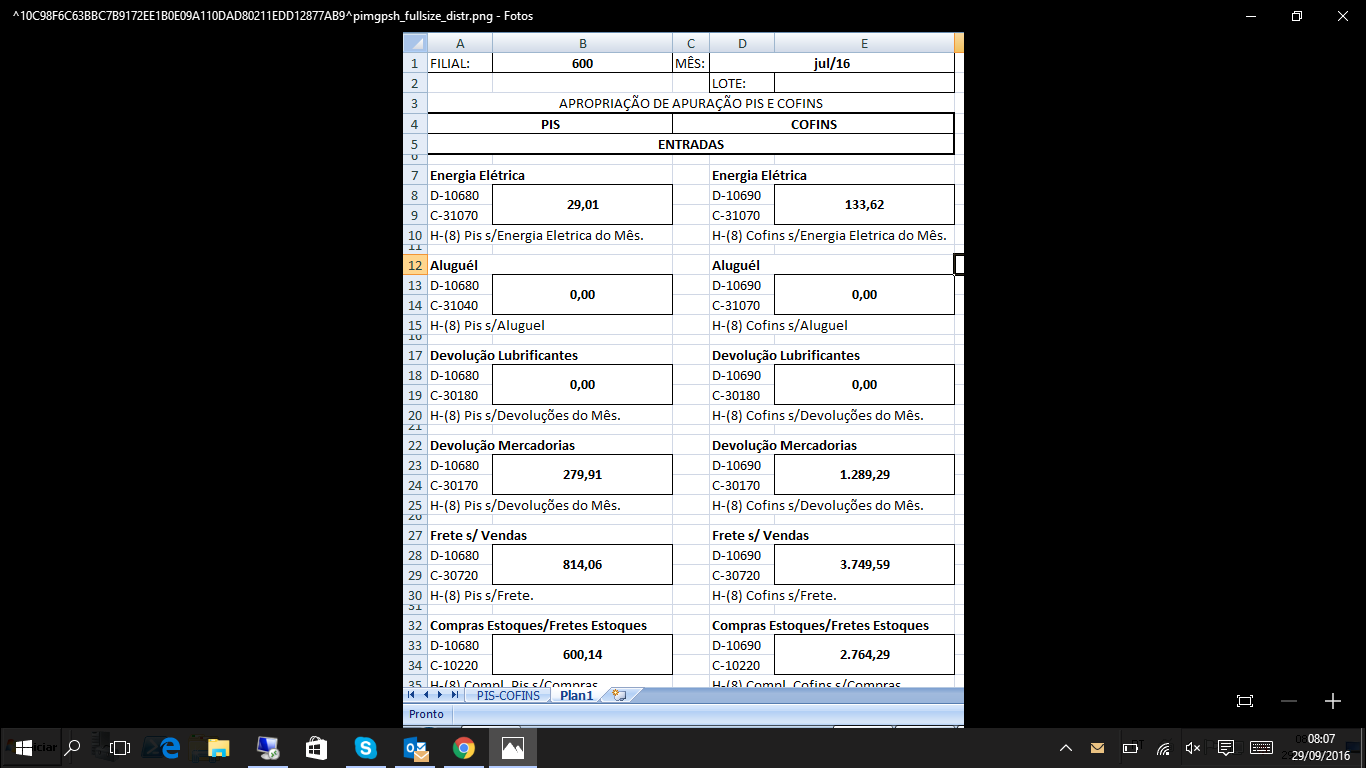Image resolution: width=1366 pixels, height=768 pixels.
Task: Click the first-sheet tab scroll arrow
Action: pos(411,695)
